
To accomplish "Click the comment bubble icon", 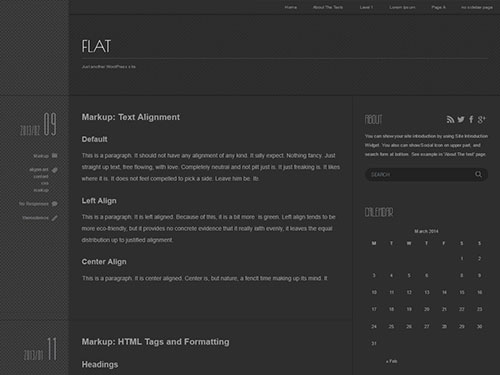I will click(x=55, y=204).
